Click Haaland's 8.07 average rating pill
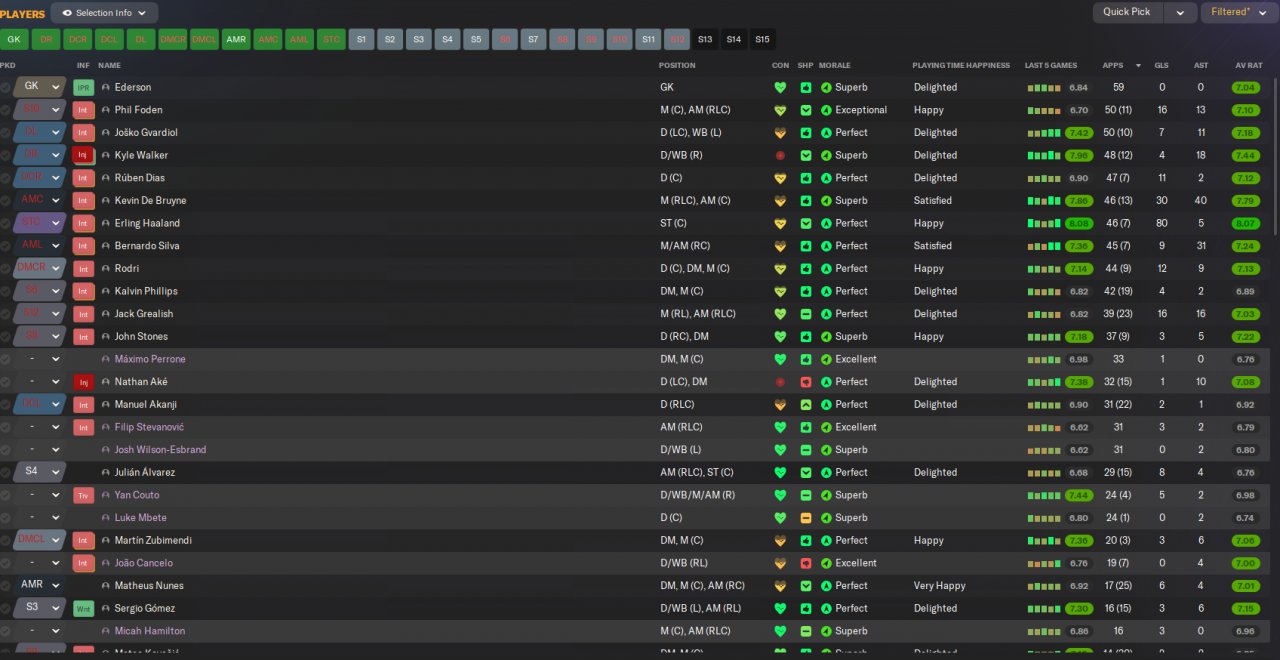The height and width of the screenshot is (660, 1280). [x=1245, y=224]
